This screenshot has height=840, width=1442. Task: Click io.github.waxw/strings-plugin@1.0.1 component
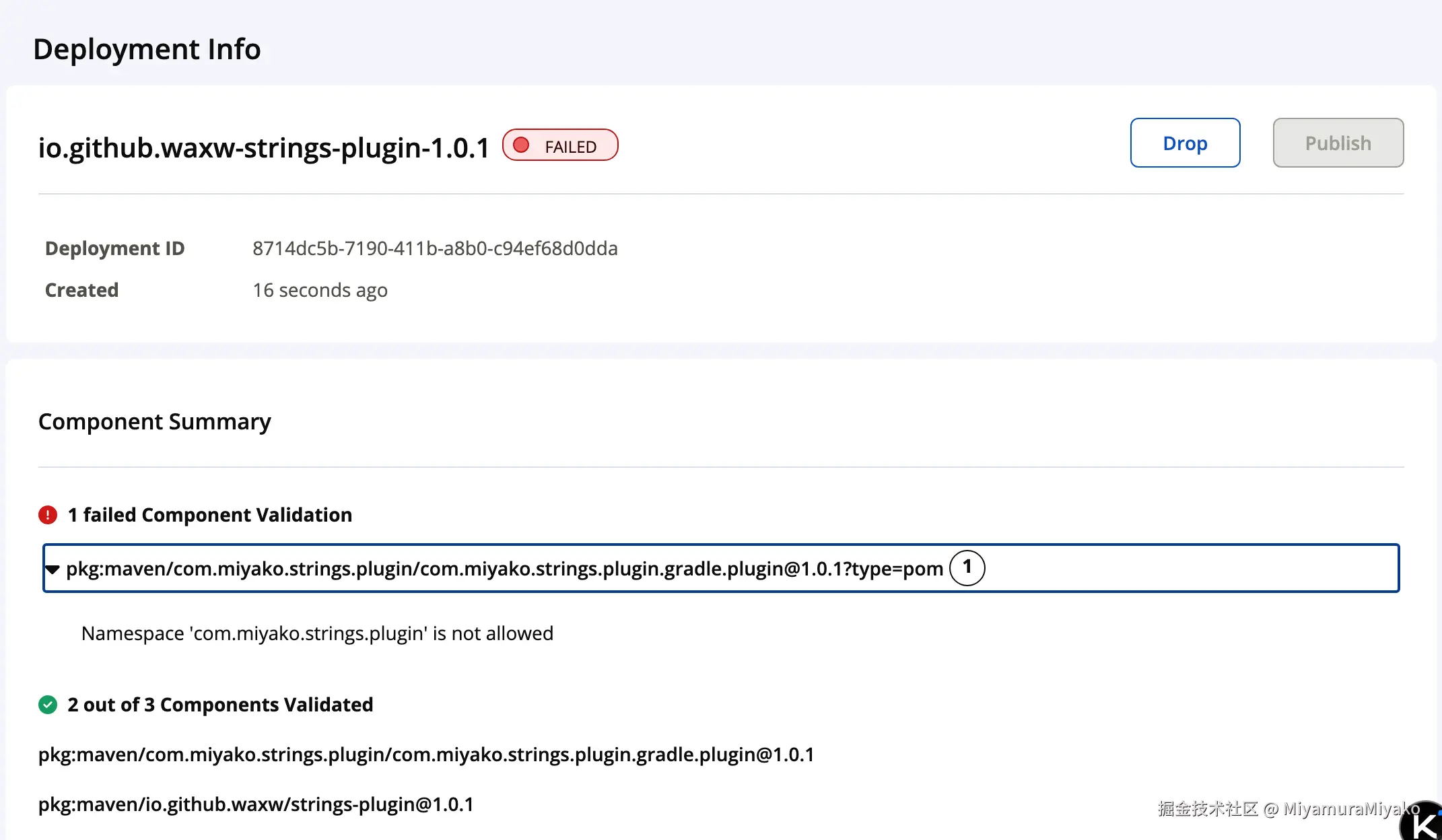click(x=256, y=804)
